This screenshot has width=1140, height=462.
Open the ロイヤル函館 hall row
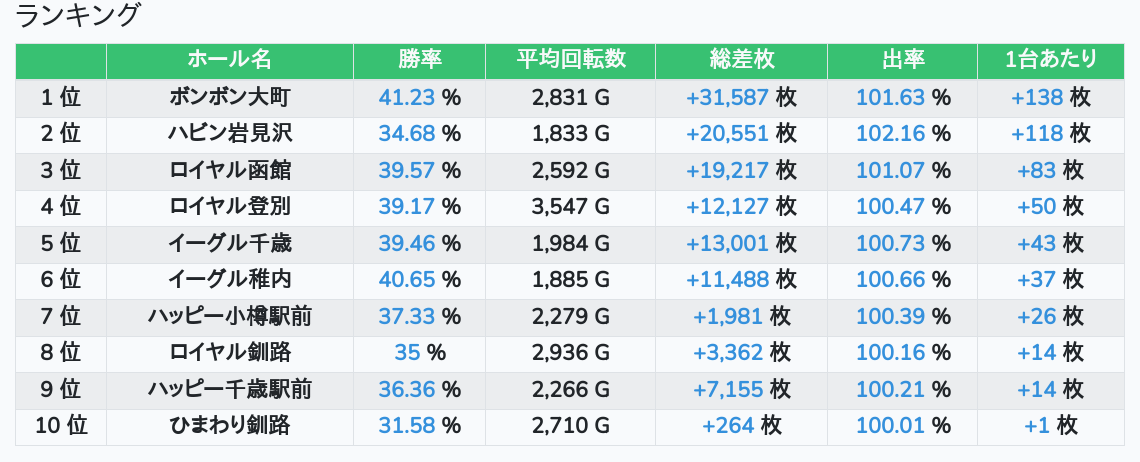pyautogui.click(x=230, y=170)
